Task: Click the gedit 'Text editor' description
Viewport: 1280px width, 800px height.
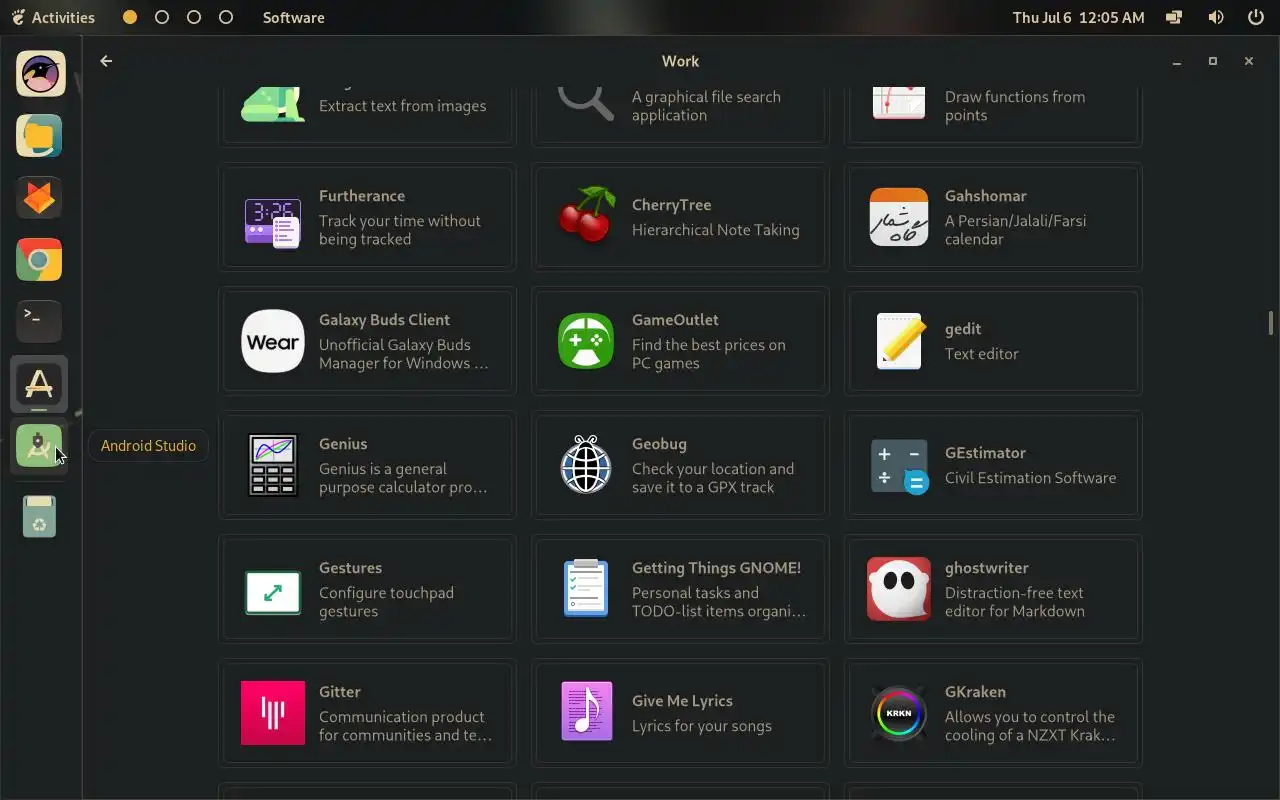Action: (981, 354)
